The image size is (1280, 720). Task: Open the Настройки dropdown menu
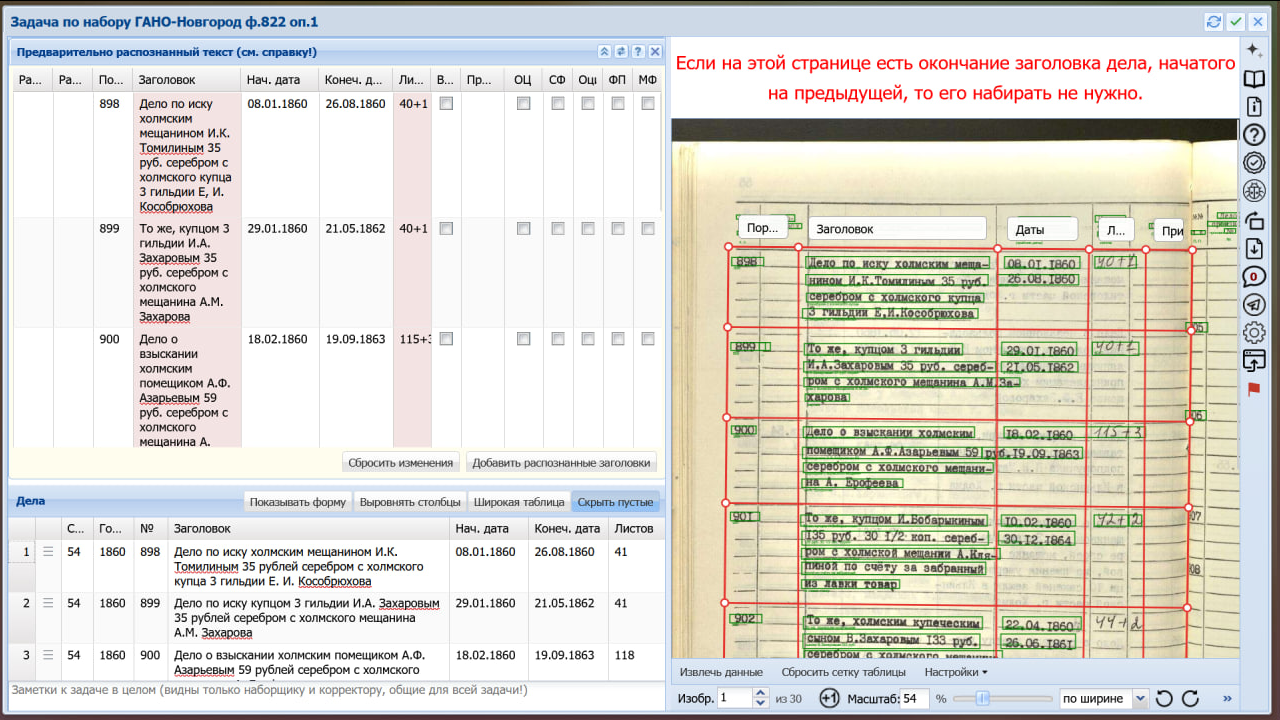pyautogui.click(x=956, y=672)
